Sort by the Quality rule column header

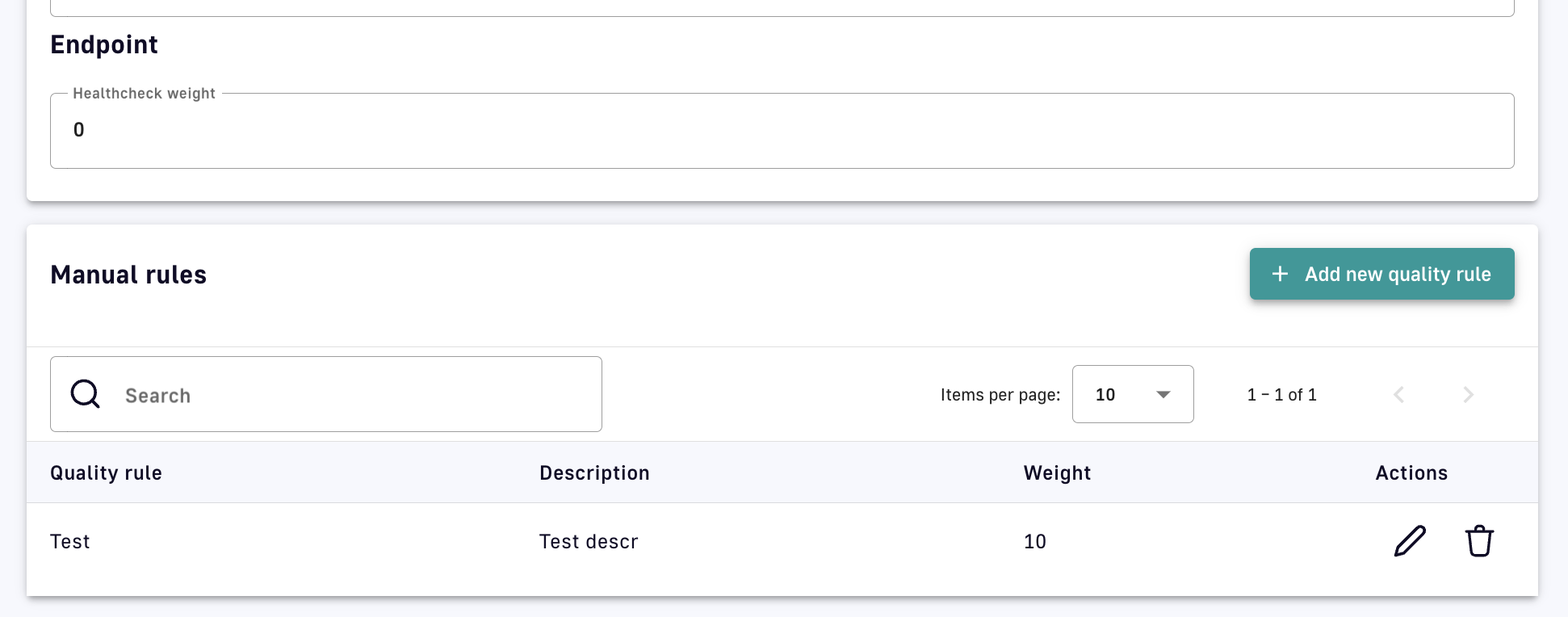pos(106,472)
